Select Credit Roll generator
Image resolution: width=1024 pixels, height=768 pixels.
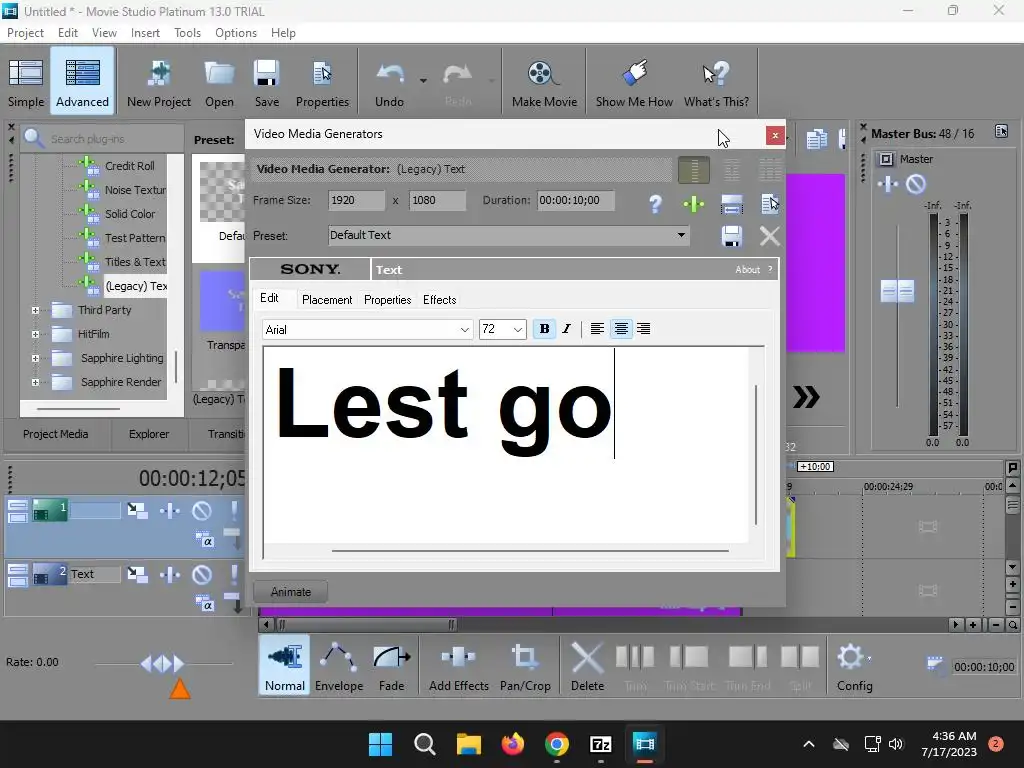pyautogui.click(x=129, y=166)
